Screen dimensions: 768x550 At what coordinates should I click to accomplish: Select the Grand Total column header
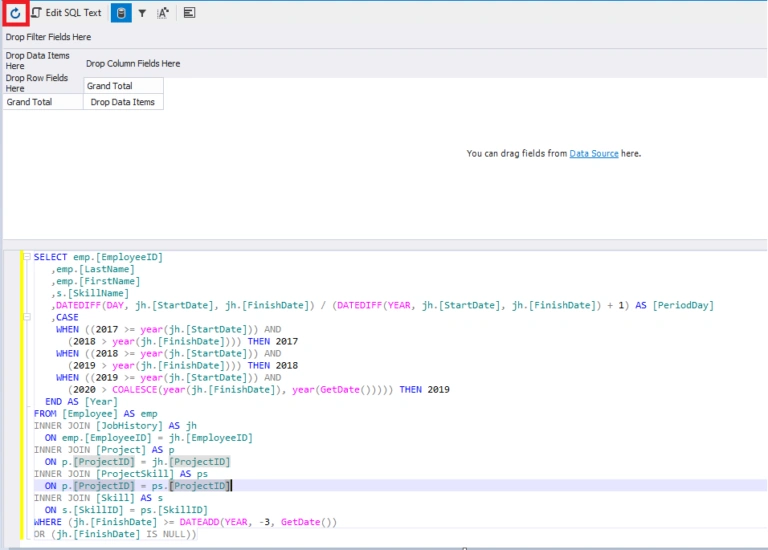123,86
